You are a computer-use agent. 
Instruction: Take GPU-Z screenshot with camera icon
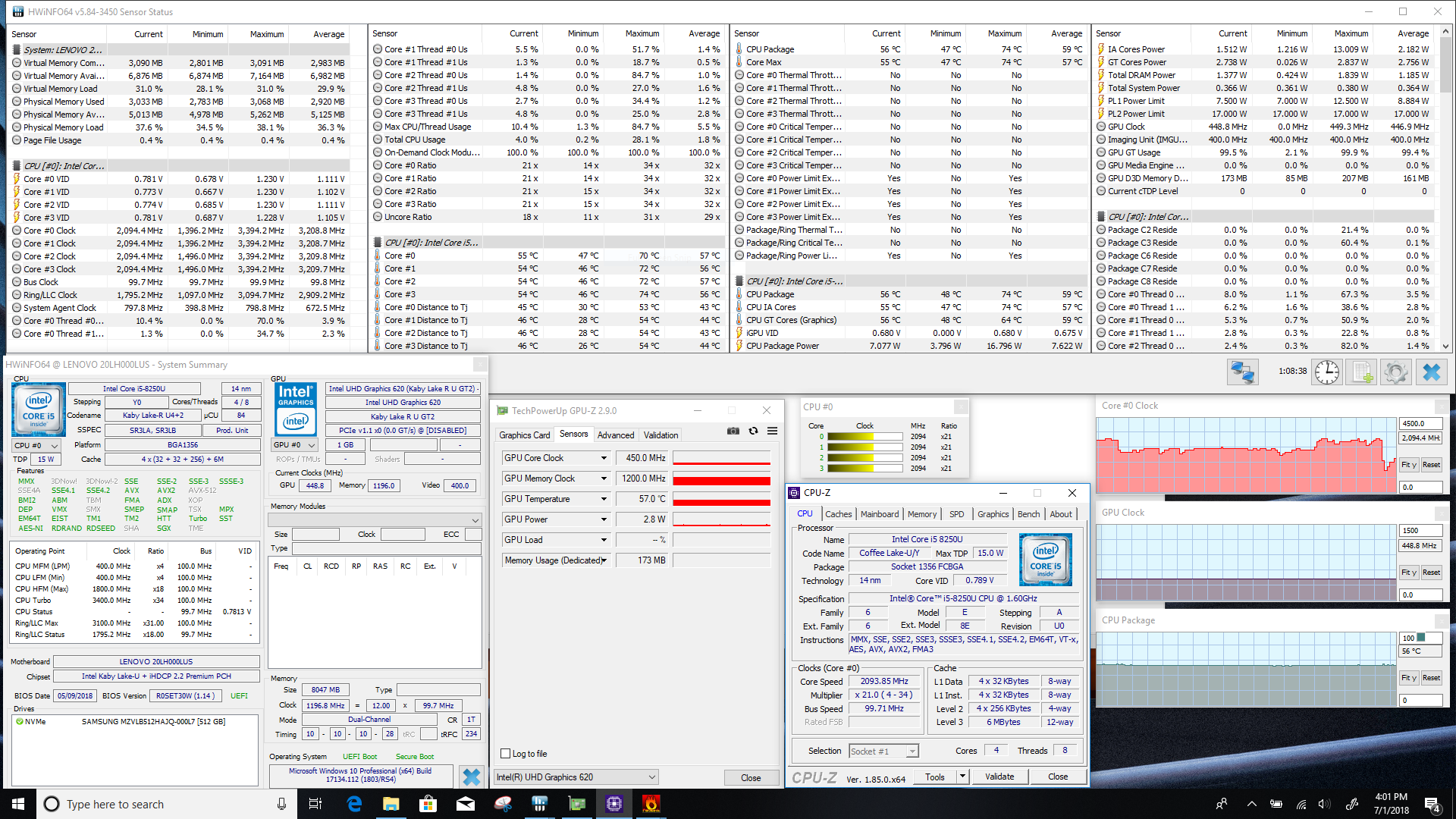[733, 431]
